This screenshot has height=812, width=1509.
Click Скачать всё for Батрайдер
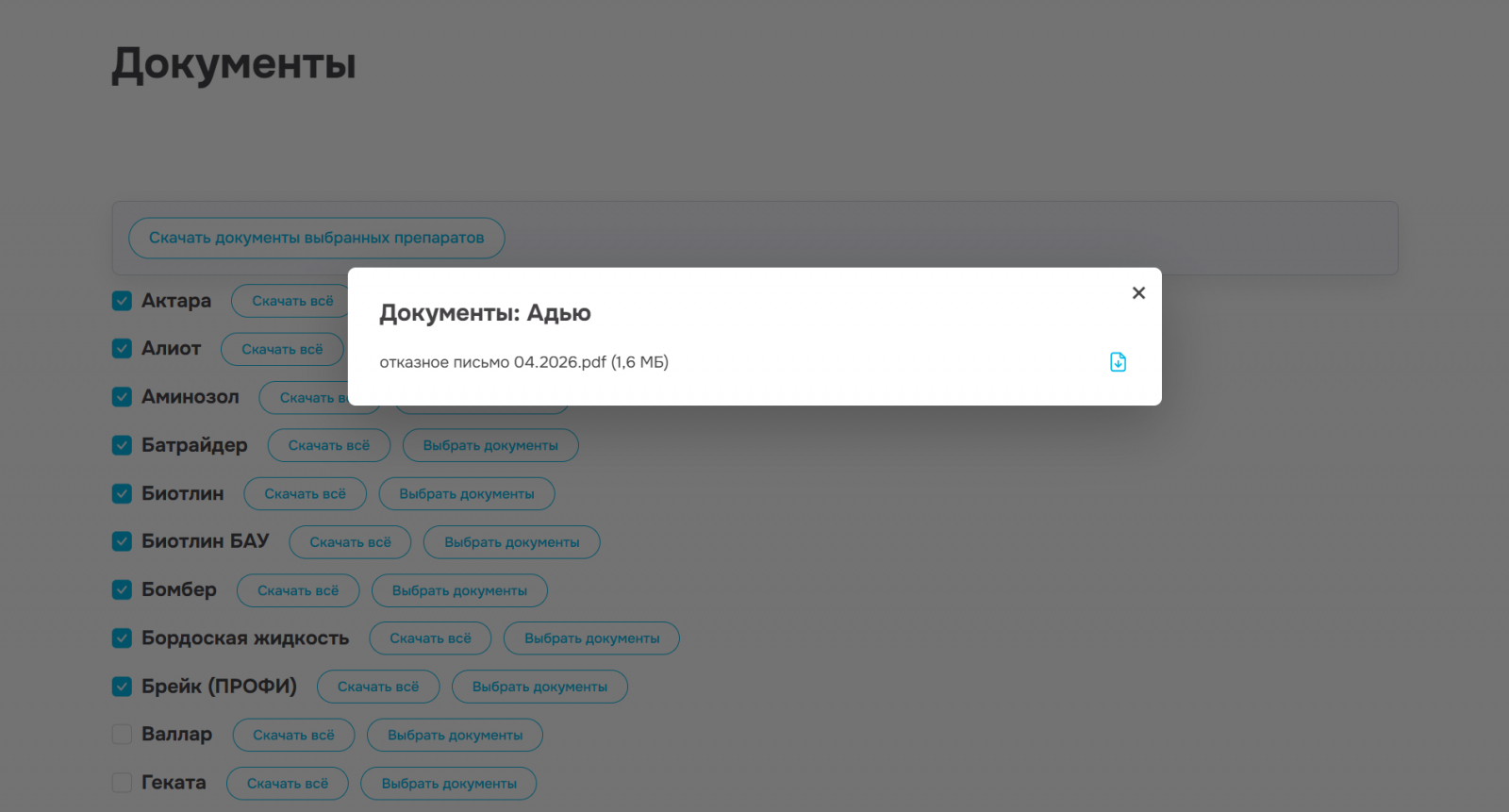pos(329,445)
